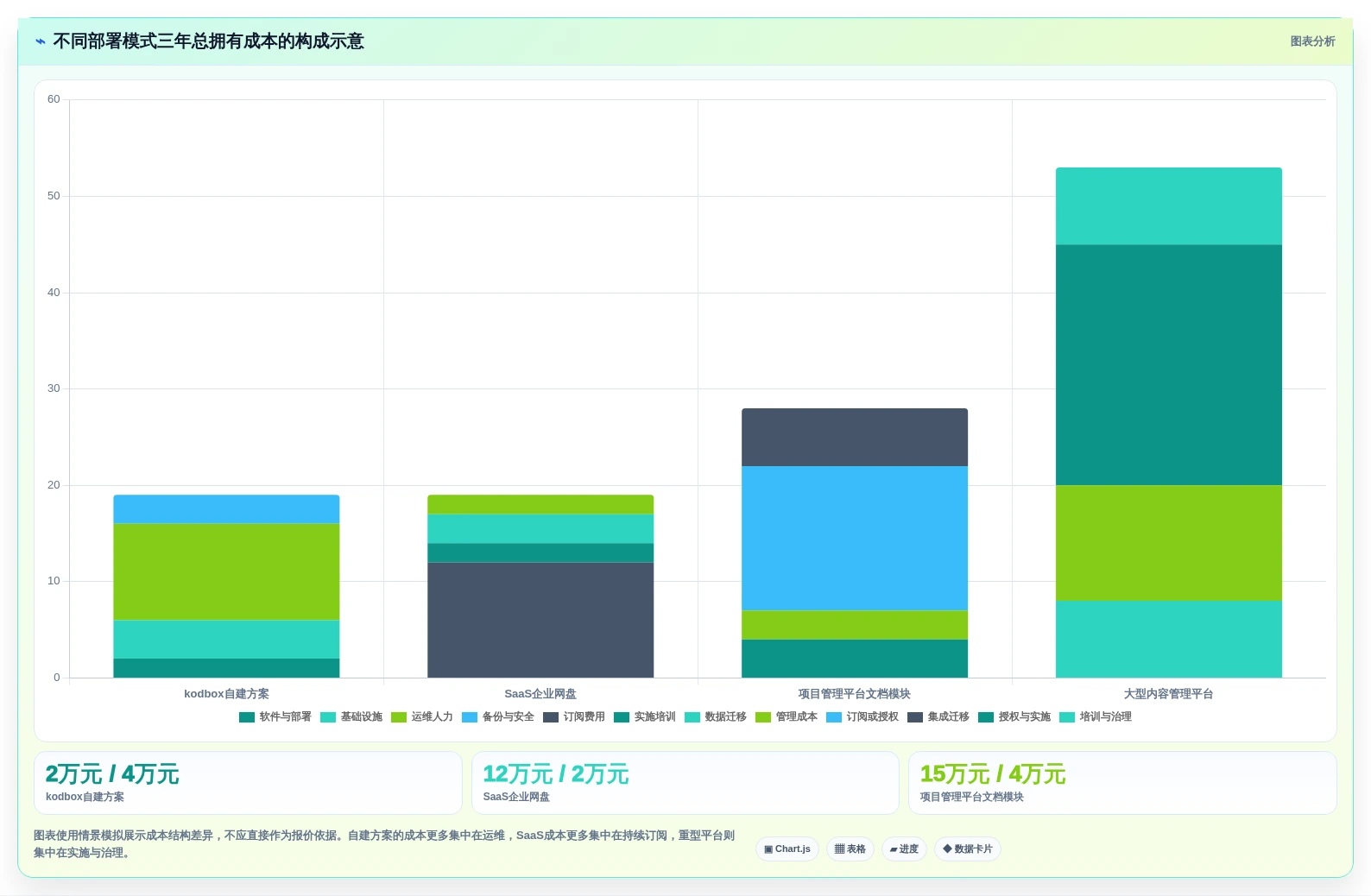Click the green segment in 项目管理平台 bar

(855, 625)
